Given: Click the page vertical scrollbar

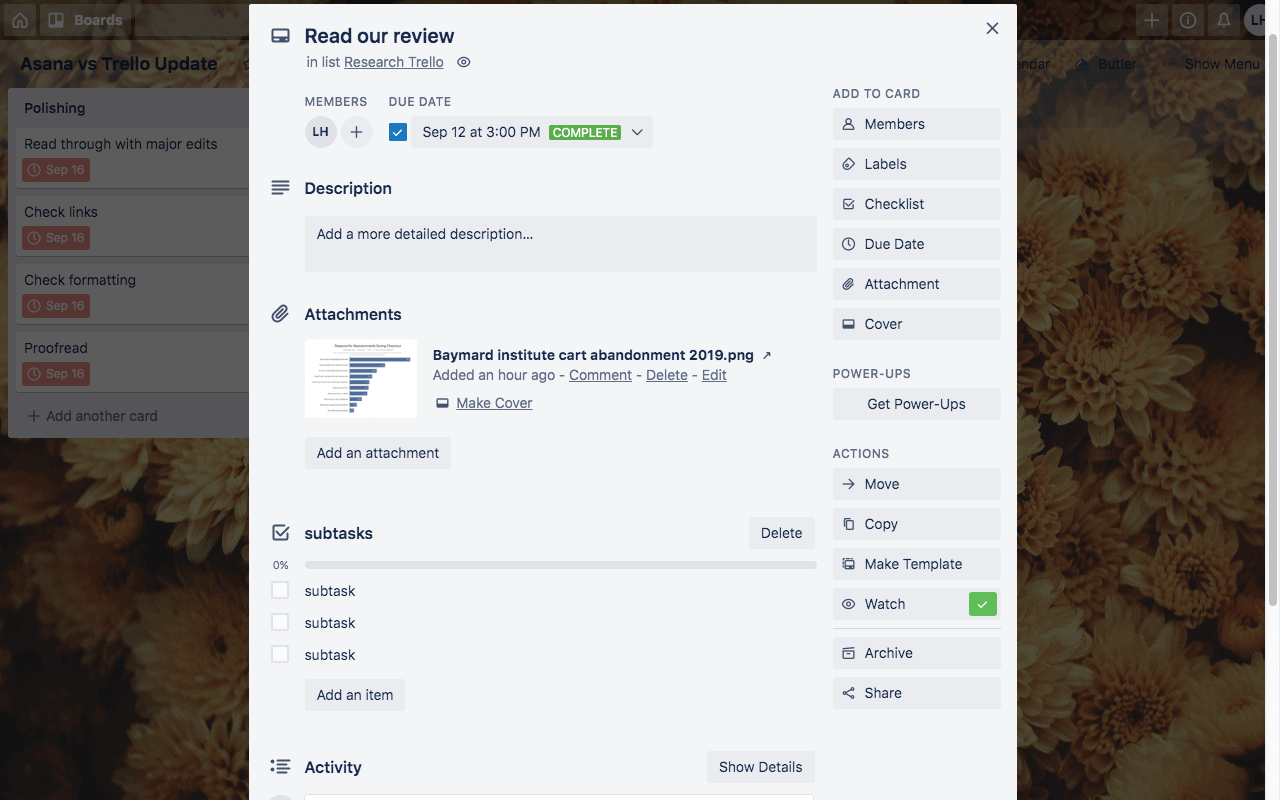Looking at the screenshot, I should click(1273, 320).
